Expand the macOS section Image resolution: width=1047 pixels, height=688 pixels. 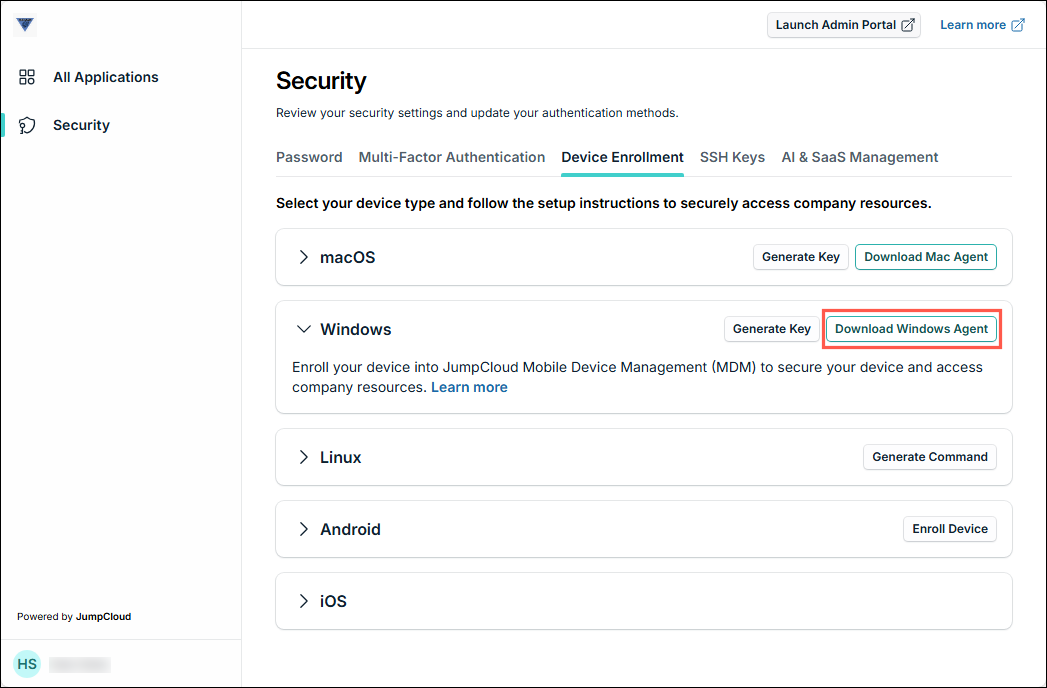point(304,257)
